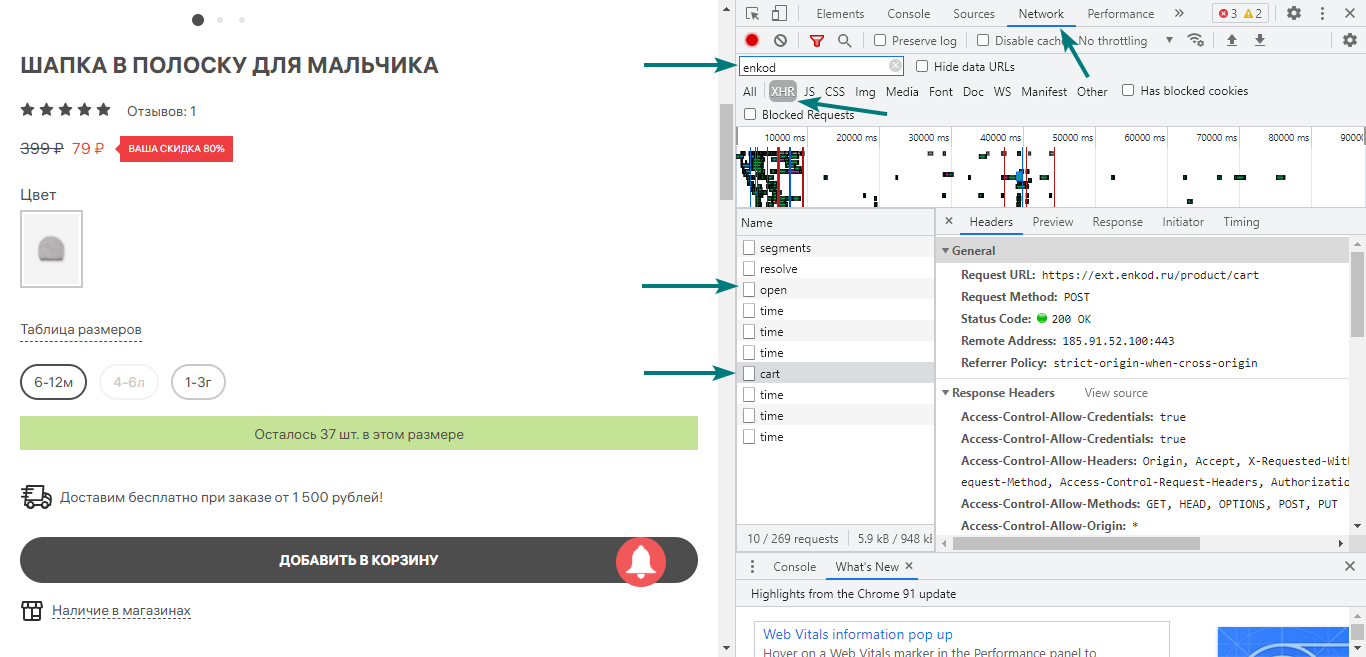Import HAR file upload arrow icon
Image resolution: width=1366 pixels, height=657 pixels.
pos(1232,40)
